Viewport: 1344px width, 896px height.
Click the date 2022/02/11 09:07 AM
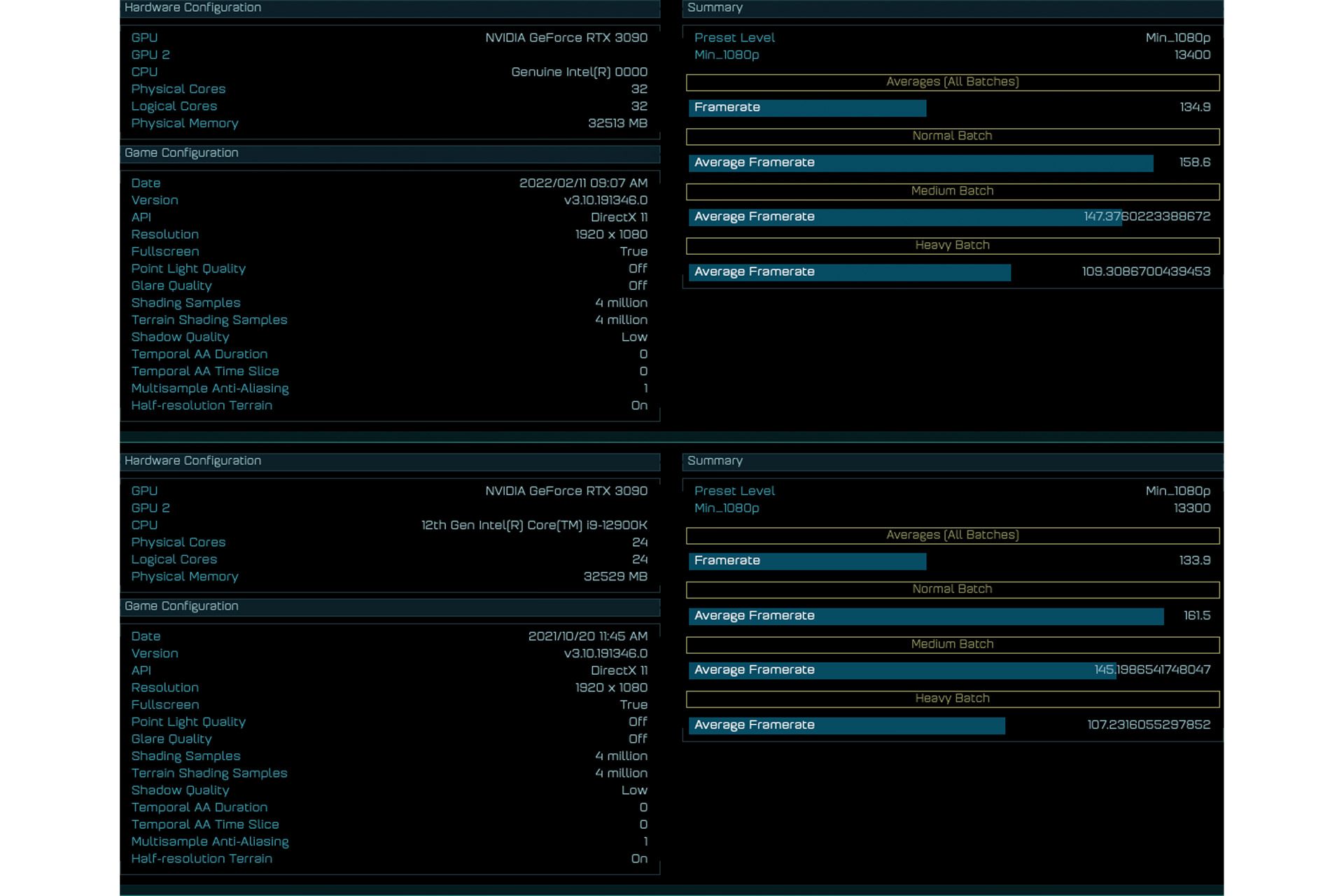(x=583, y=183)
